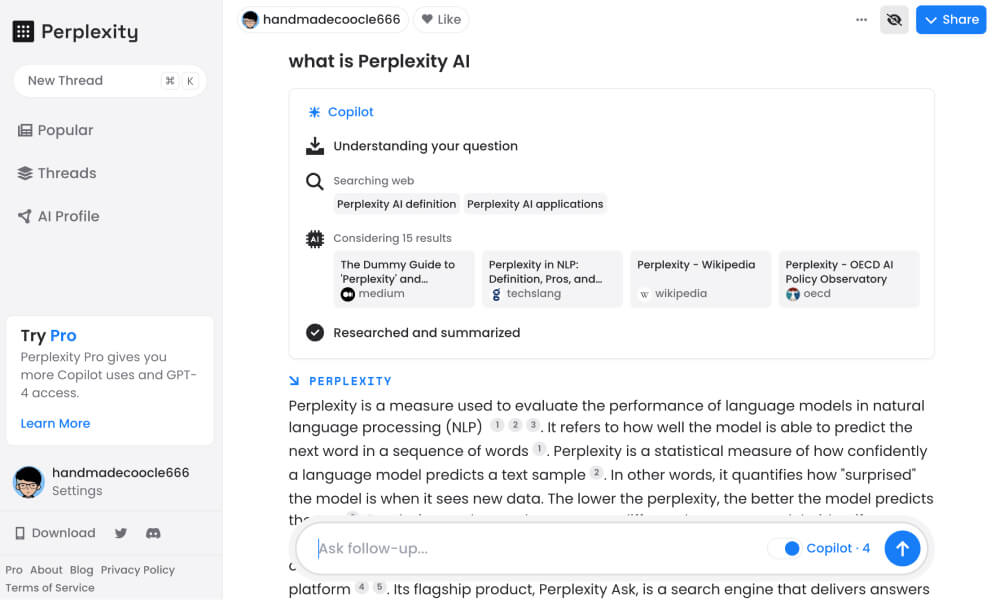Open the Perplexity Wikipedia source card

point(700,279)
